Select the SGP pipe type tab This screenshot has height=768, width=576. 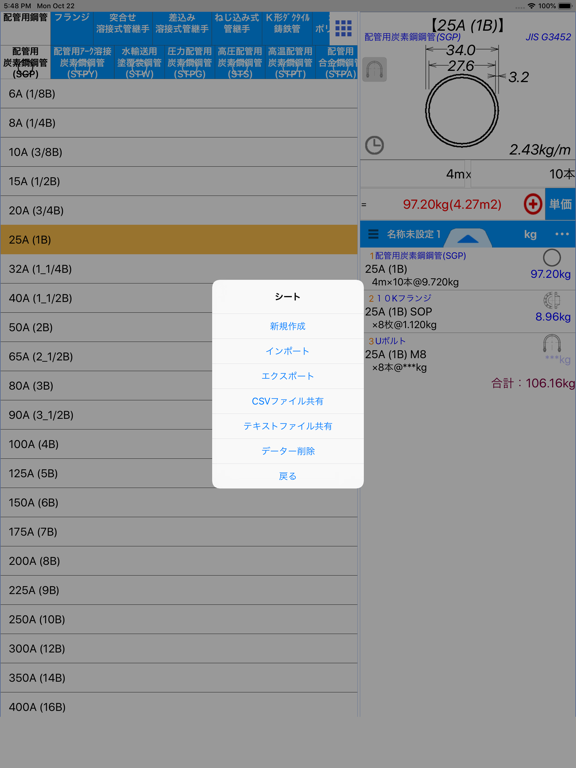tap(25, 62)
